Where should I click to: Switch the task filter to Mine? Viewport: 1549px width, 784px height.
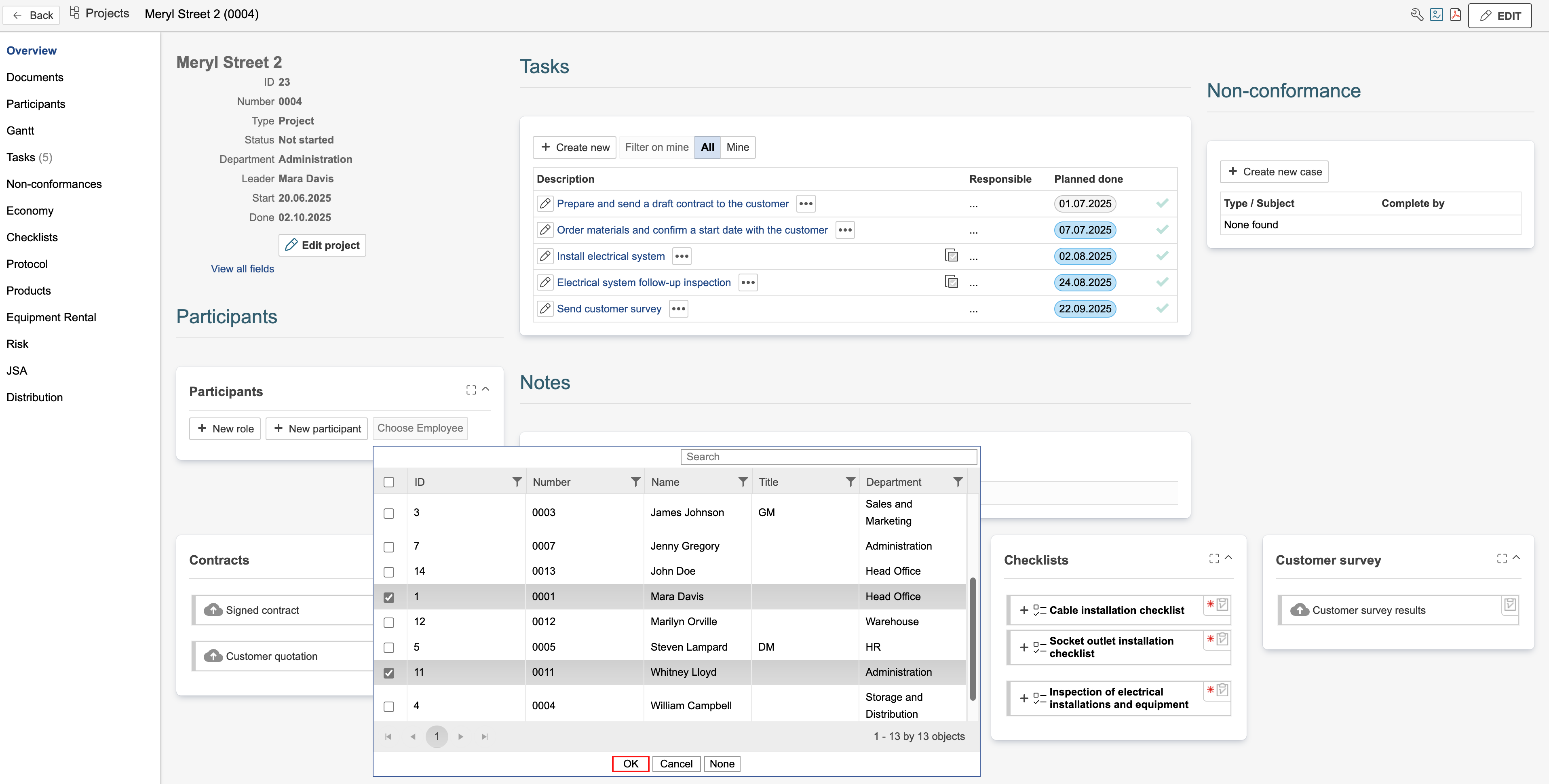coord(737,147)
